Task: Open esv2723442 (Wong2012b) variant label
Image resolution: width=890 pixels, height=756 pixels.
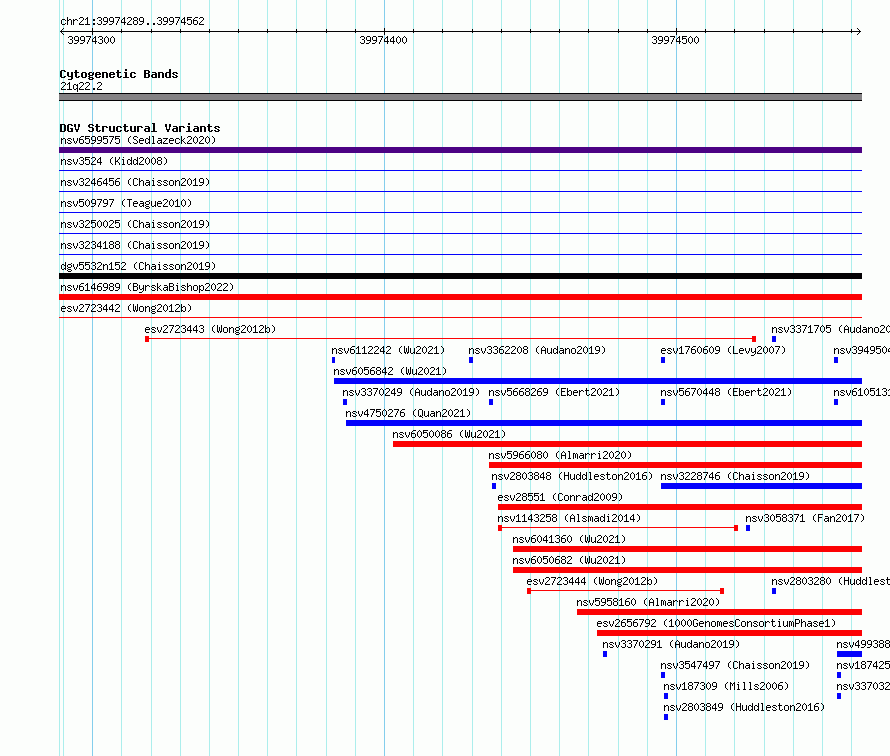Action: click(126, 308)
